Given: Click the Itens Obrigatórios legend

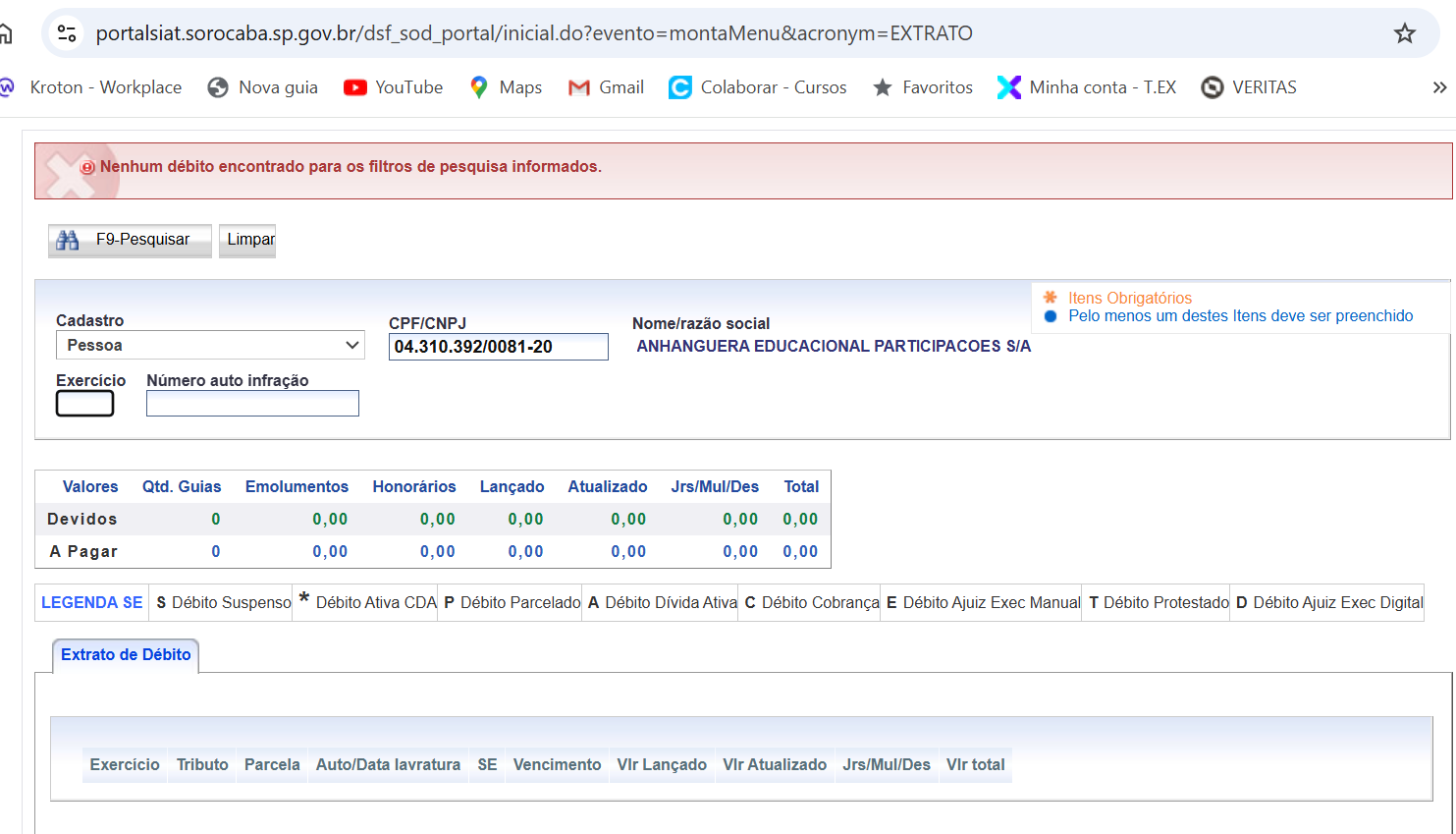Looking at the screenshot, I should (x=1130, y=298).
